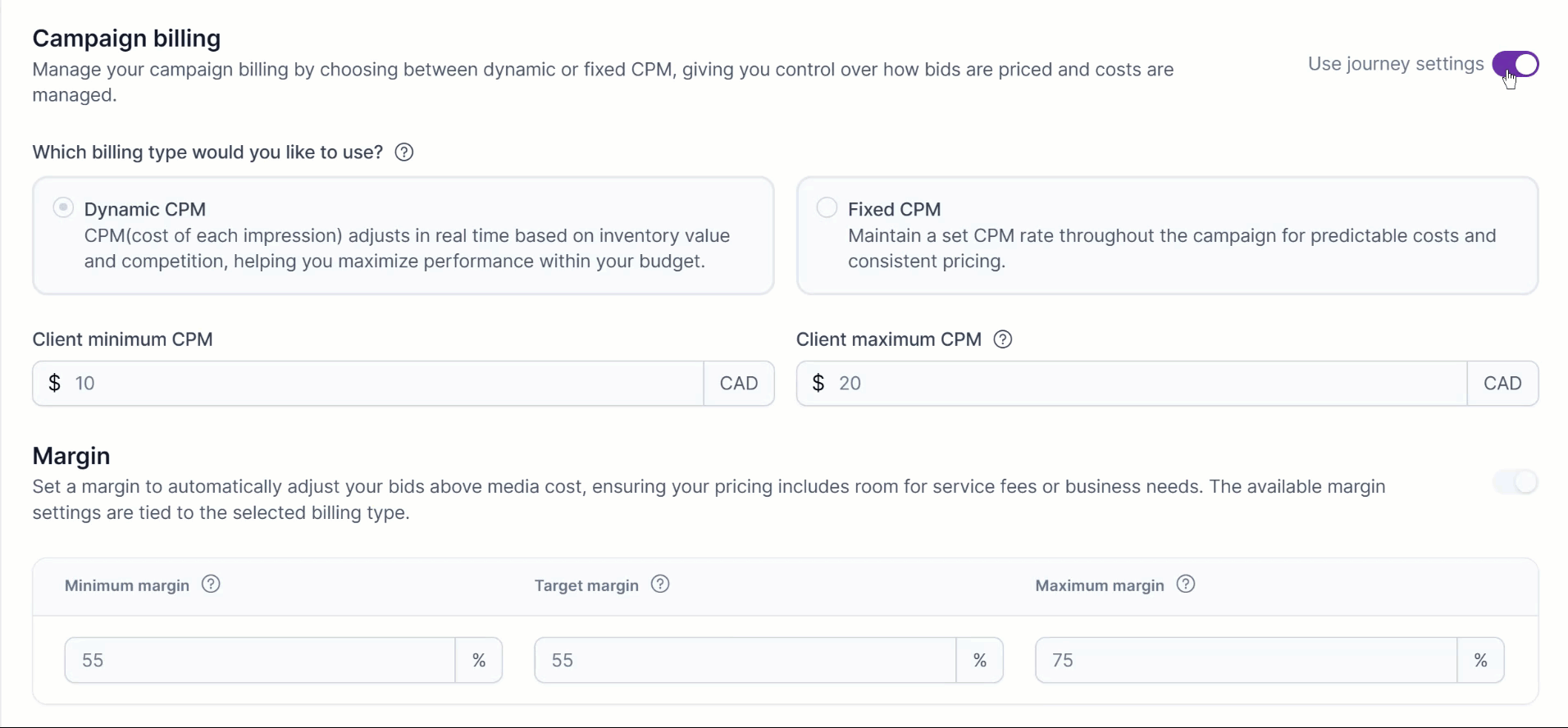Image resolution: width=1568 pixels, height=728 pixels.
Task: Select Dynamic CPM radio button
Action: point(63,207)
